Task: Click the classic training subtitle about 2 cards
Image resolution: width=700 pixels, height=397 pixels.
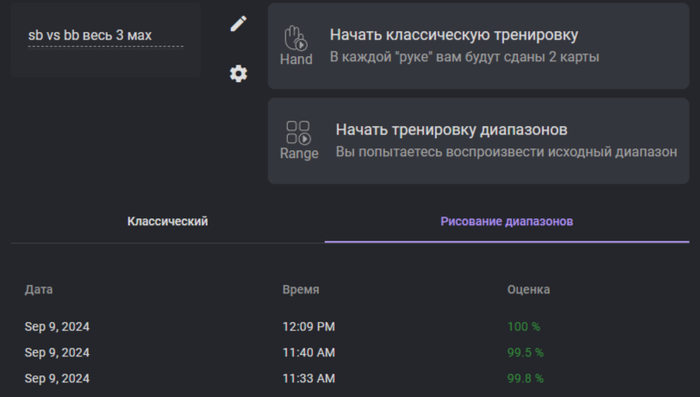Action: click(x=464, y=57)
